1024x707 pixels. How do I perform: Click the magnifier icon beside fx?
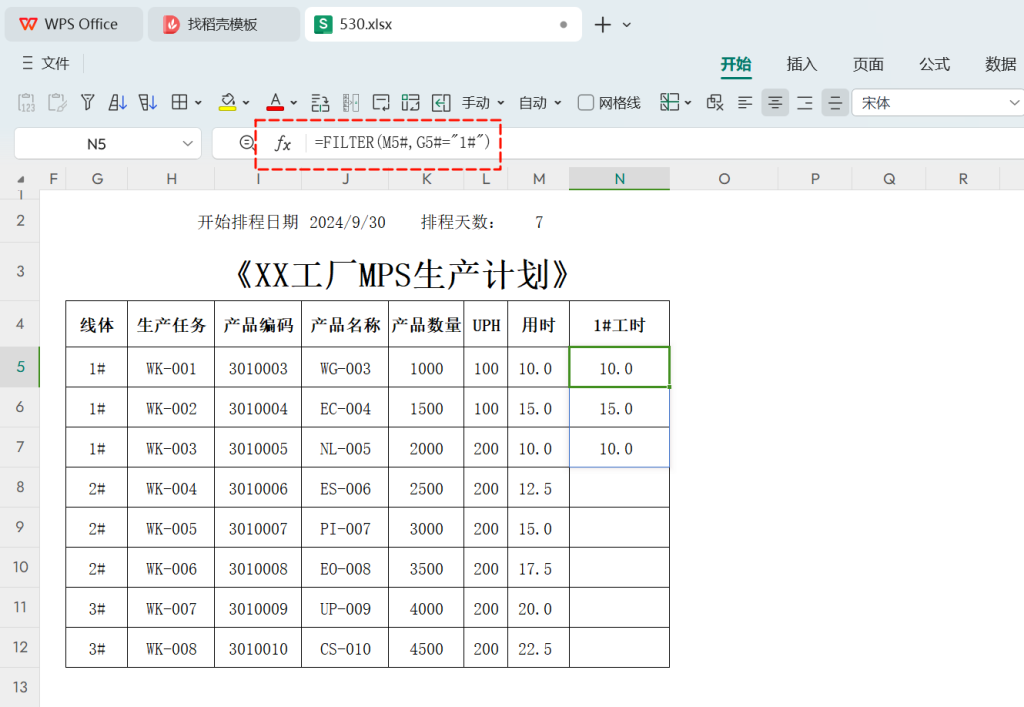(246, 143)
